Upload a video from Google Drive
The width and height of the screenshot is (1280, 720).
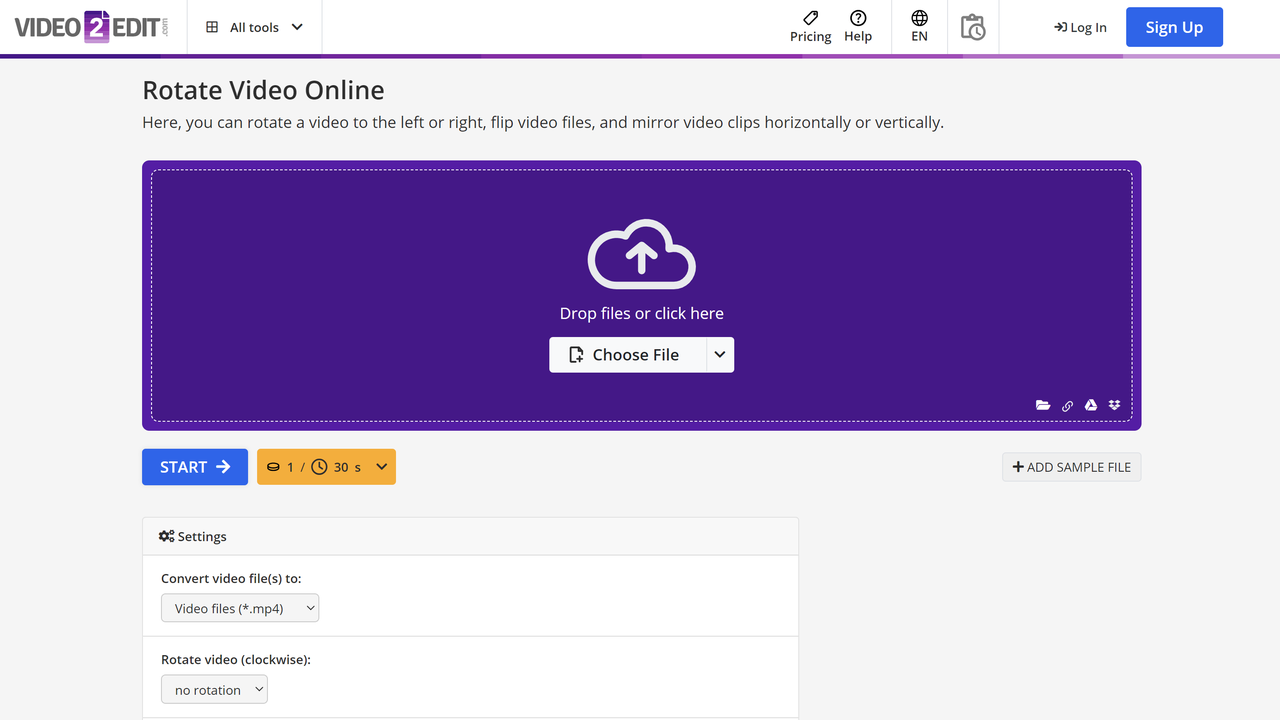click(x=1090, y=405)
